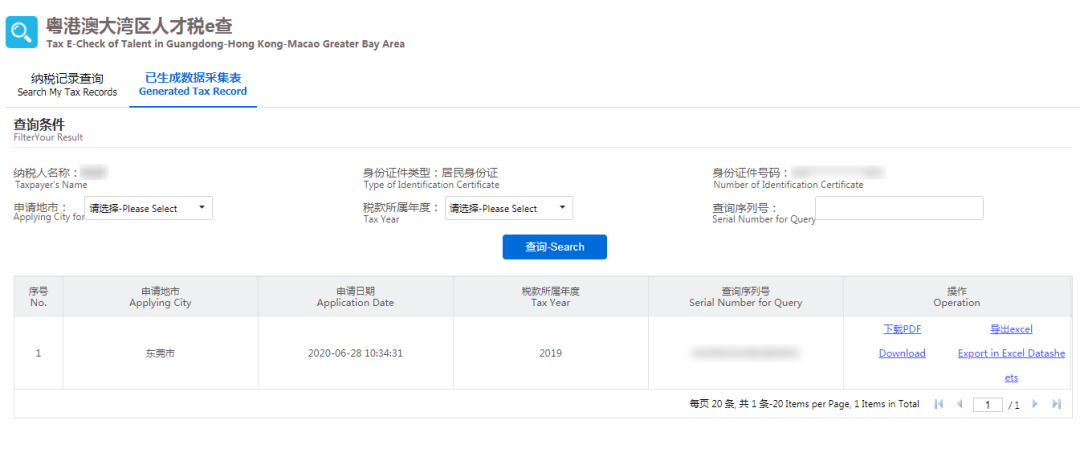Click the Applying City column header
Image resolution: width=1080 pixels, height=457 pixels.
coord(160,297)
